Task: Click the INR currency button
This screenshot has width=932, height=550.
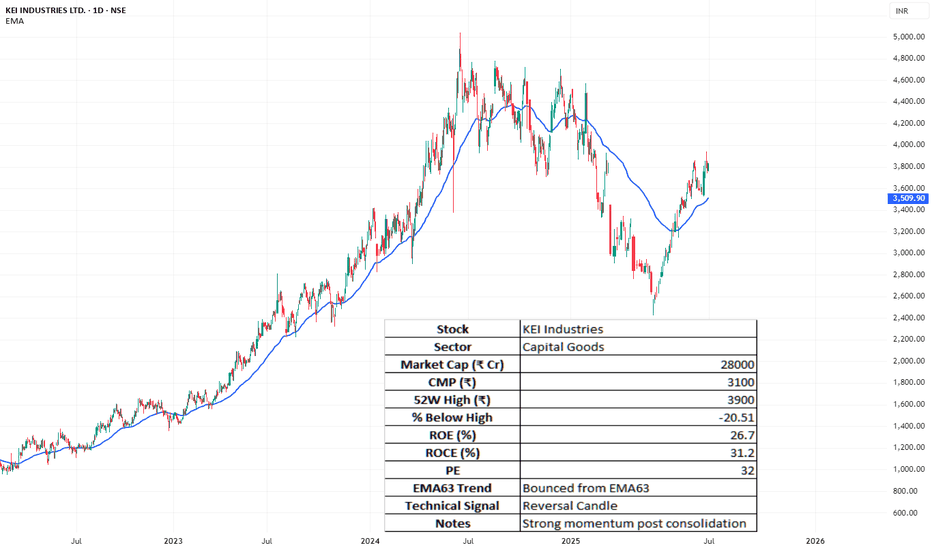Action: (908, 11)
